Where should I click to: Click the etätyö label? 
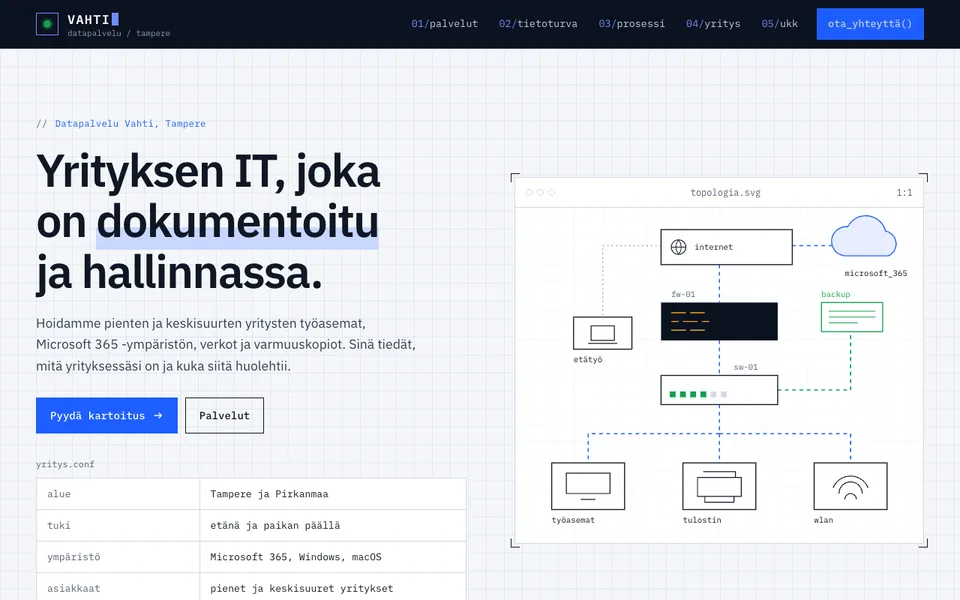tap(588, 359)
